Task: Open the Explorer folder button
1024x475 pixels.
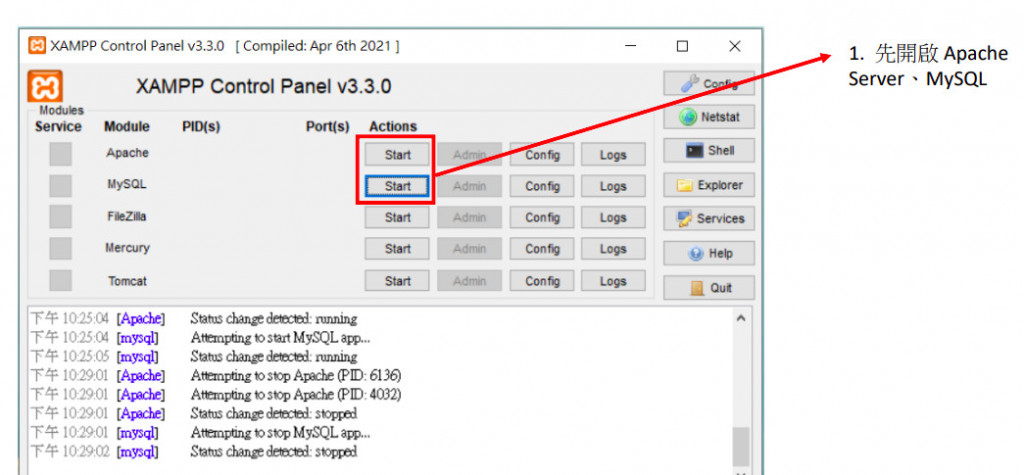Action: 709,185
